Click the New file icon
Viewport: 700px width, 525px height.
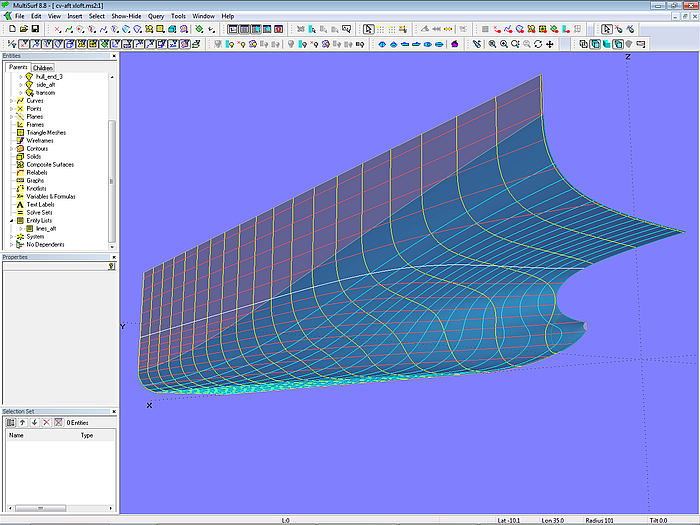(10, 30)
